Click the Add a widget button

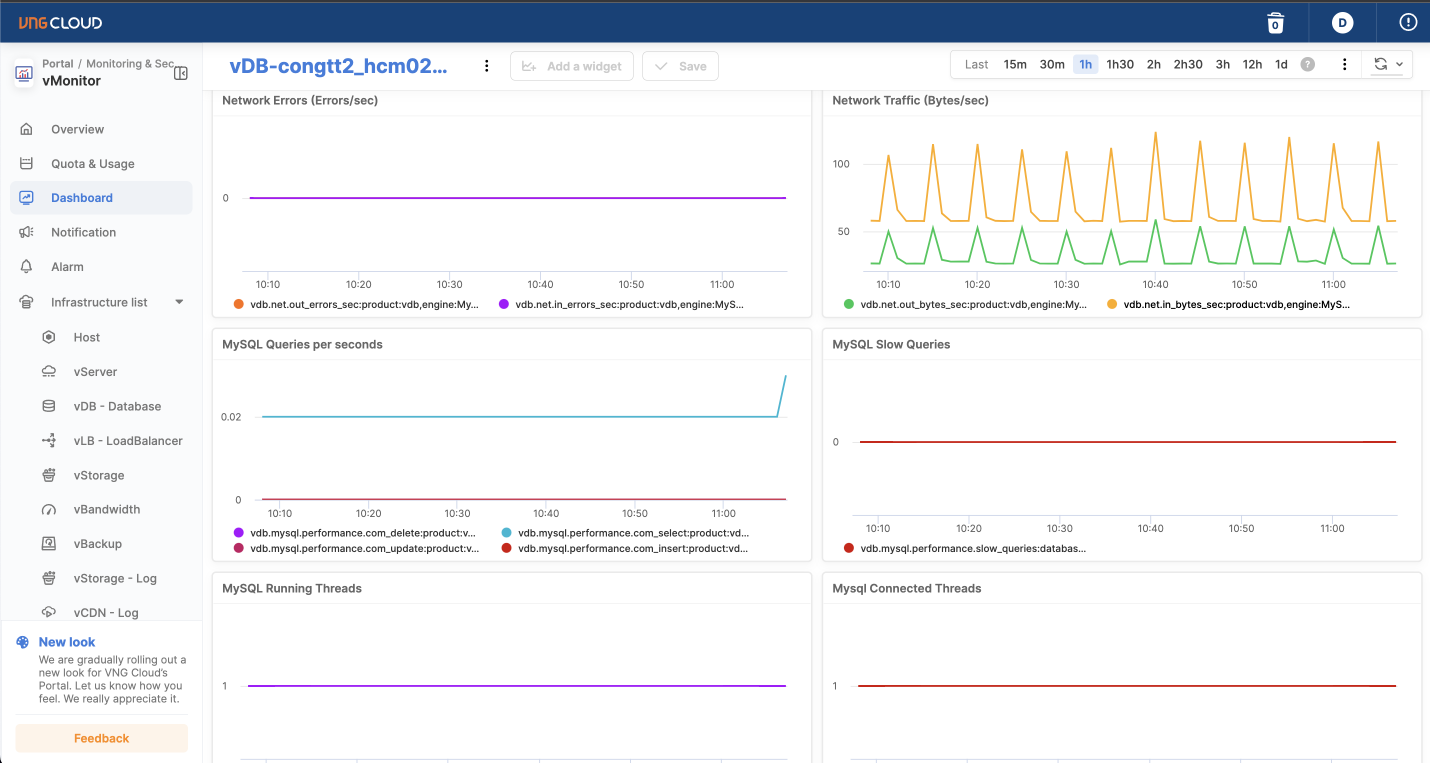[x=572, y=66]
